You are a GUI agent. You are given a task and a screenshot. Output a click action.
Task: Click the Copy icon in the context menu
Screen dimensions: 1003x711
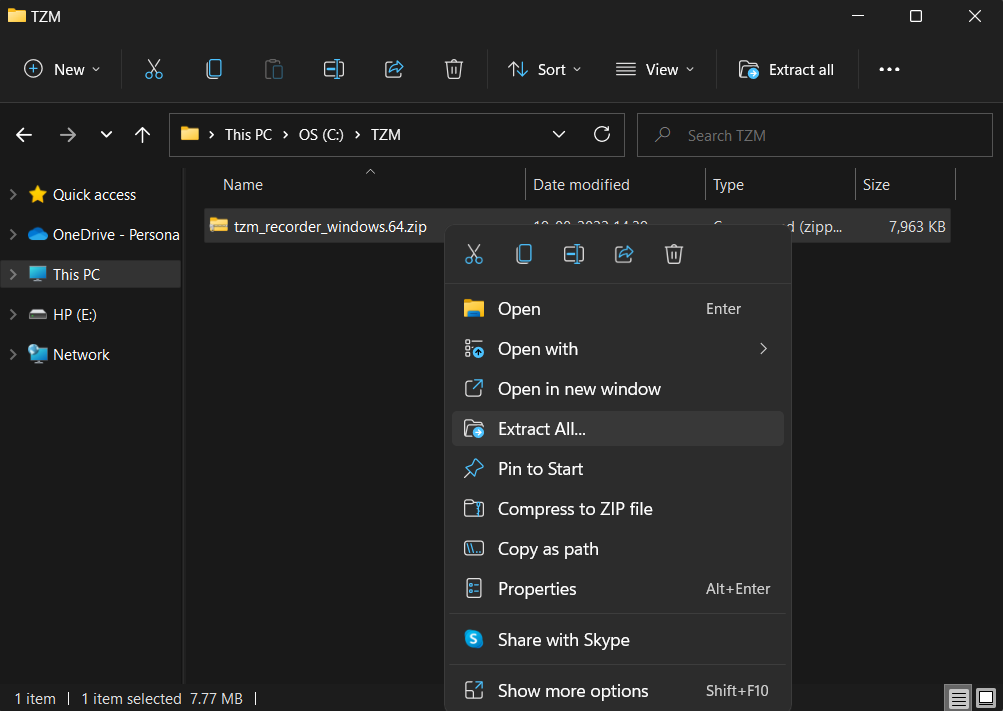[x=524, y=254]
